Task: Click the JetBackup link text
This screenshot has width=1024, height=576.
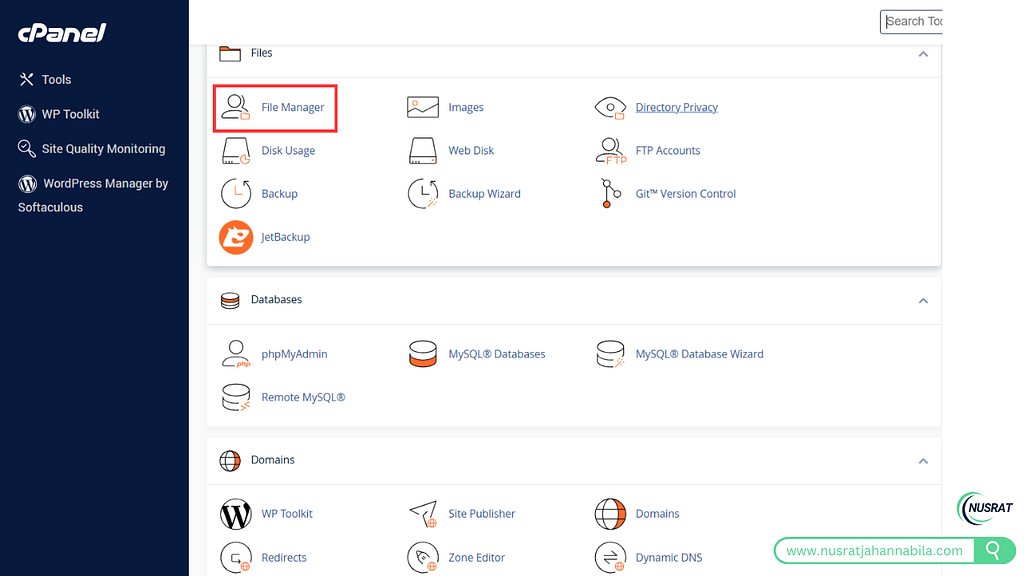Action: point(285,237)
